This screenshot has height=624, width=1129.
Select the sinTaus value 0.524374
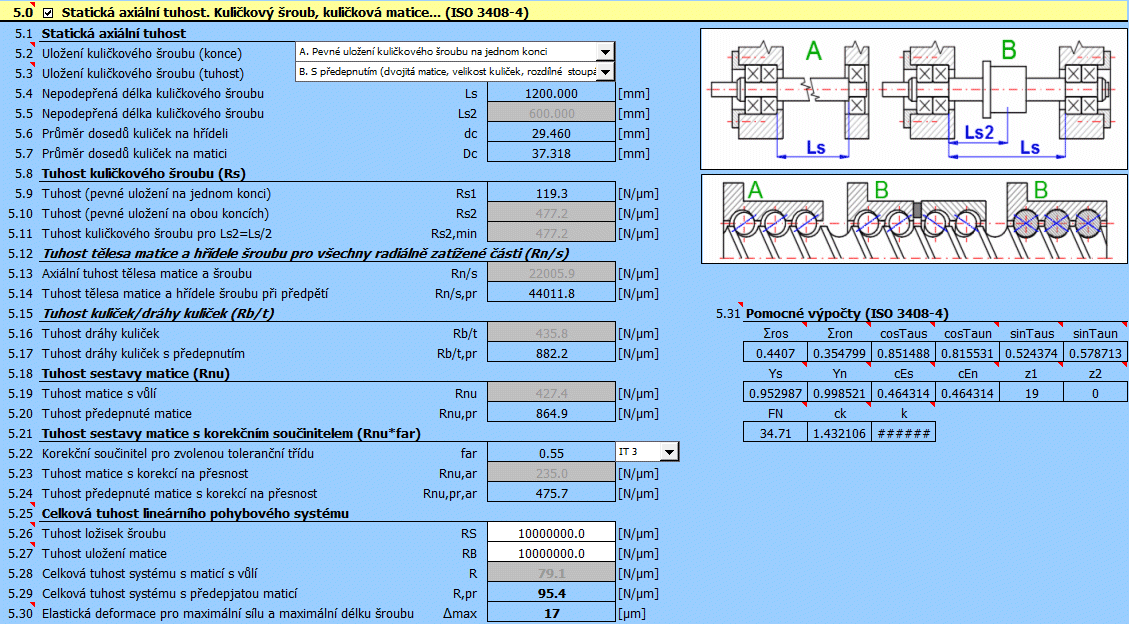pyautogui.click(x=1032, y=353)
